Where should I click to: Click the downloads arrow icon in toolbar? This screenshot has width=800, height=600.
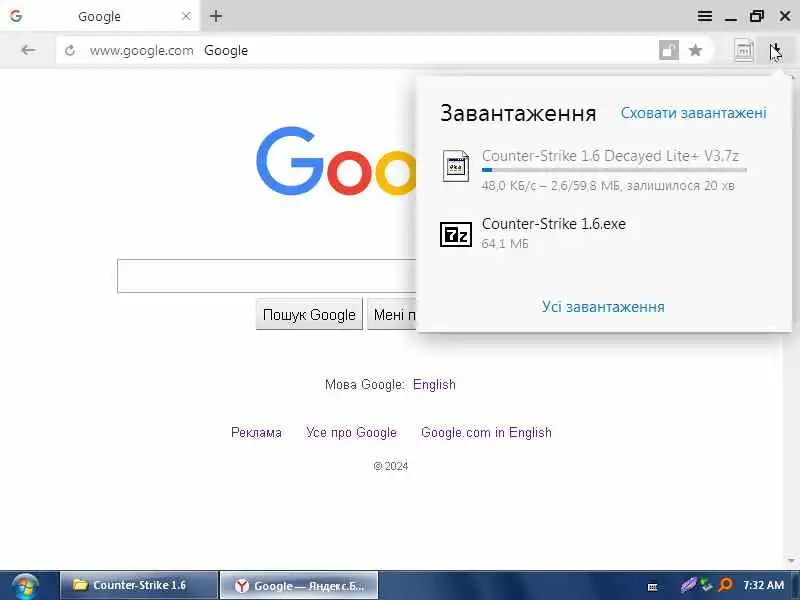coord(776,51)
